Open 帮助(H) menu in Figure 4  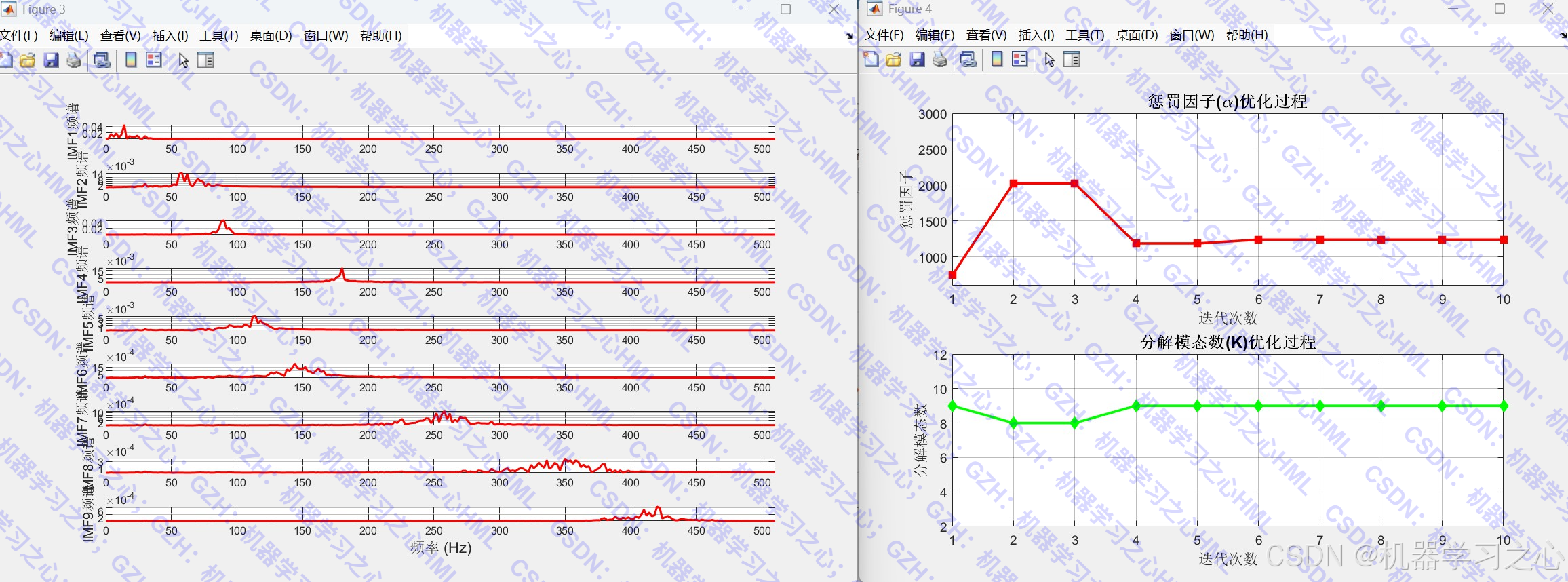point(1247,35)
